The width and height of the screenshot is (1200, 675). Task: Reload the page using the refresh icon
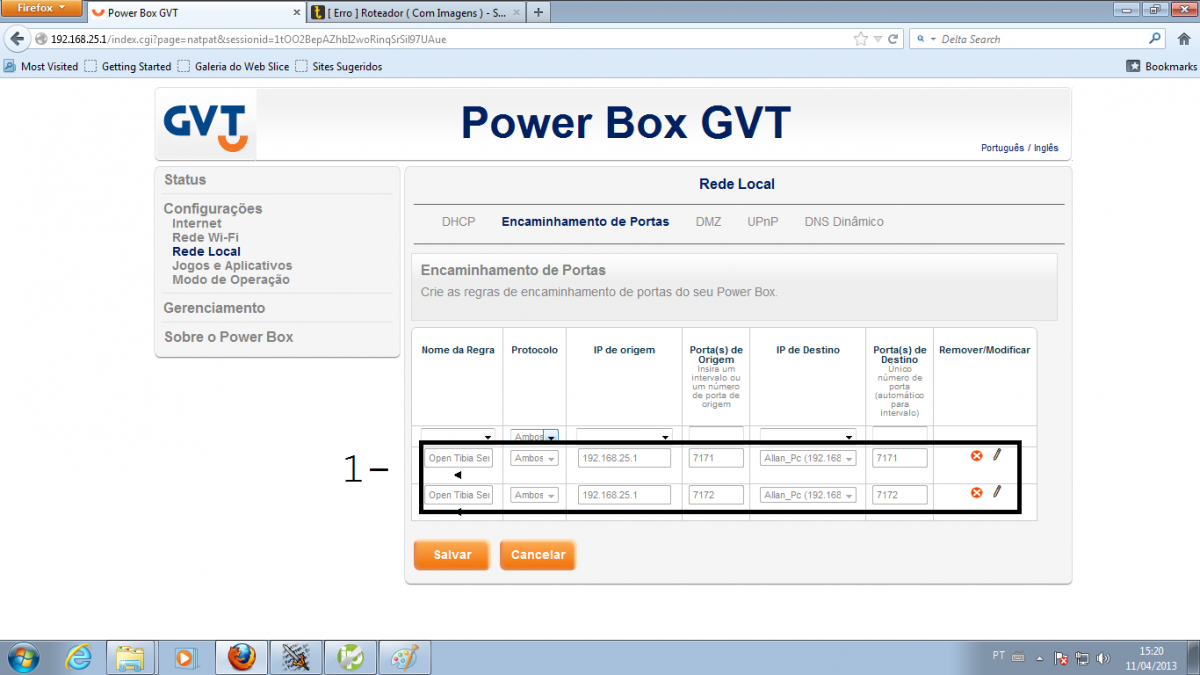(893, 39)
